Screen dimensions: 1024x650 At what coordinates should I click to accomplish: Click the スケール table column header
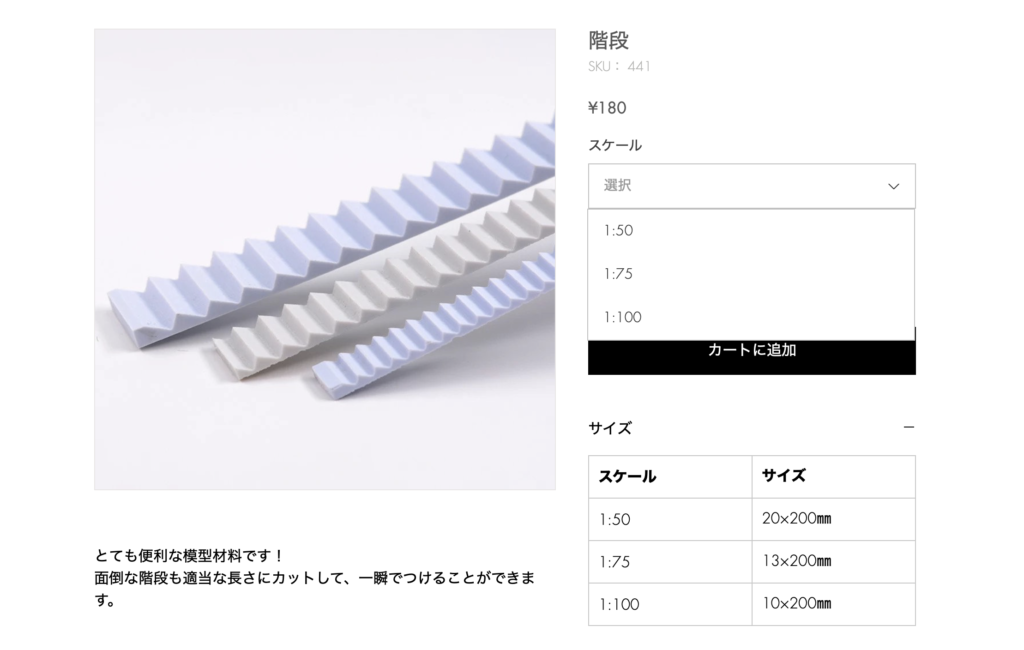(x=670, y=477)
